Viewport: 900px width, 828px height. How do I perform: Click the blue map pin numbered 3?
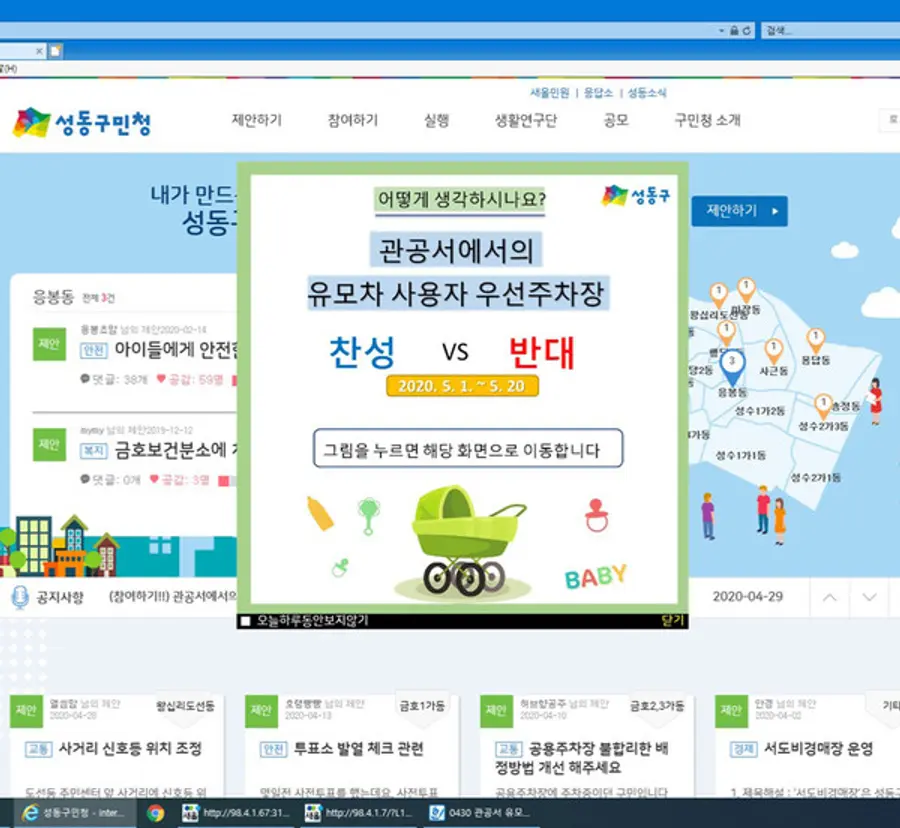[x=732, y=366]
